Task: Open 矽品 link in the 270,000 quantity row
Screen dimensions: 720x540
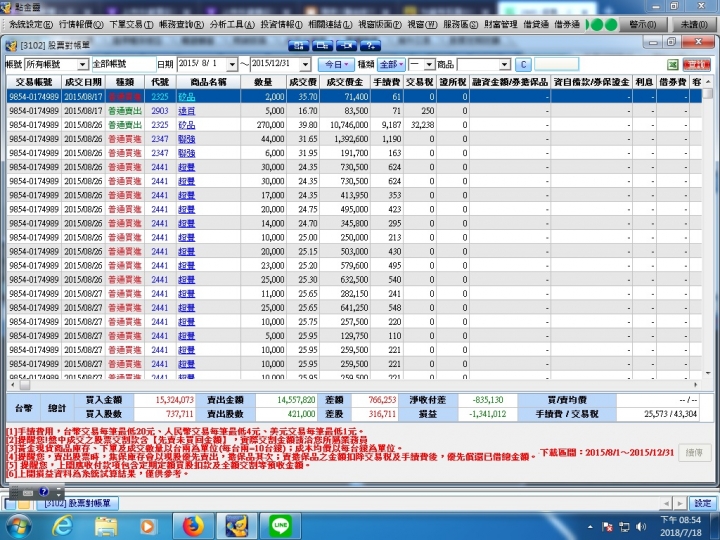Action: [x=186, y=125]
